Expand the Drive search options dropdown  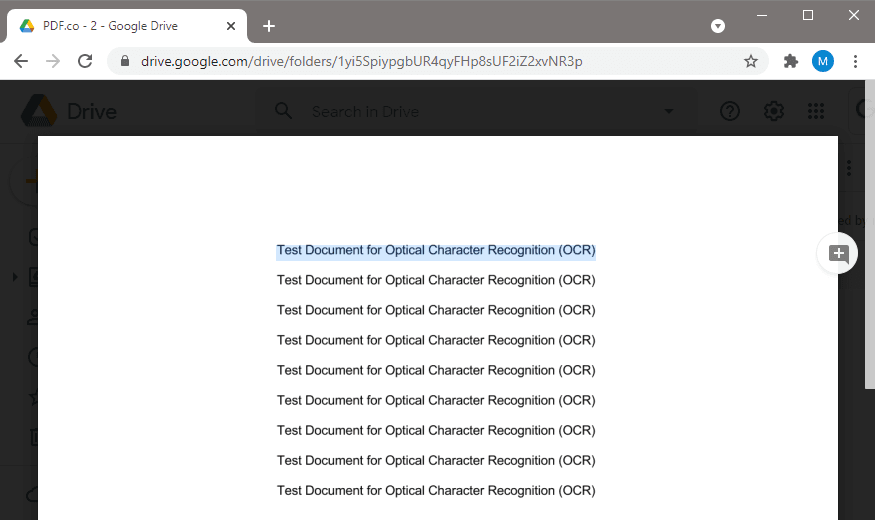[x=669, y=111]
